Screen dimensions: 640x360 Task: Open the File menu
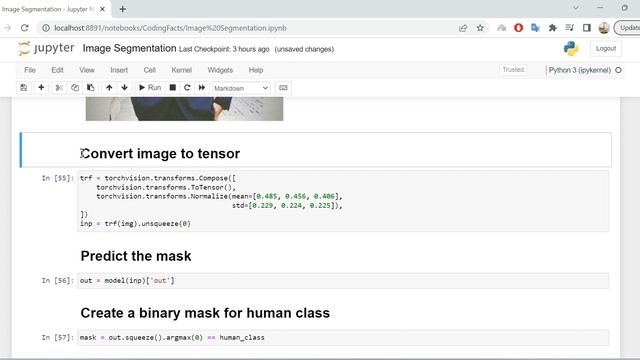30,70
